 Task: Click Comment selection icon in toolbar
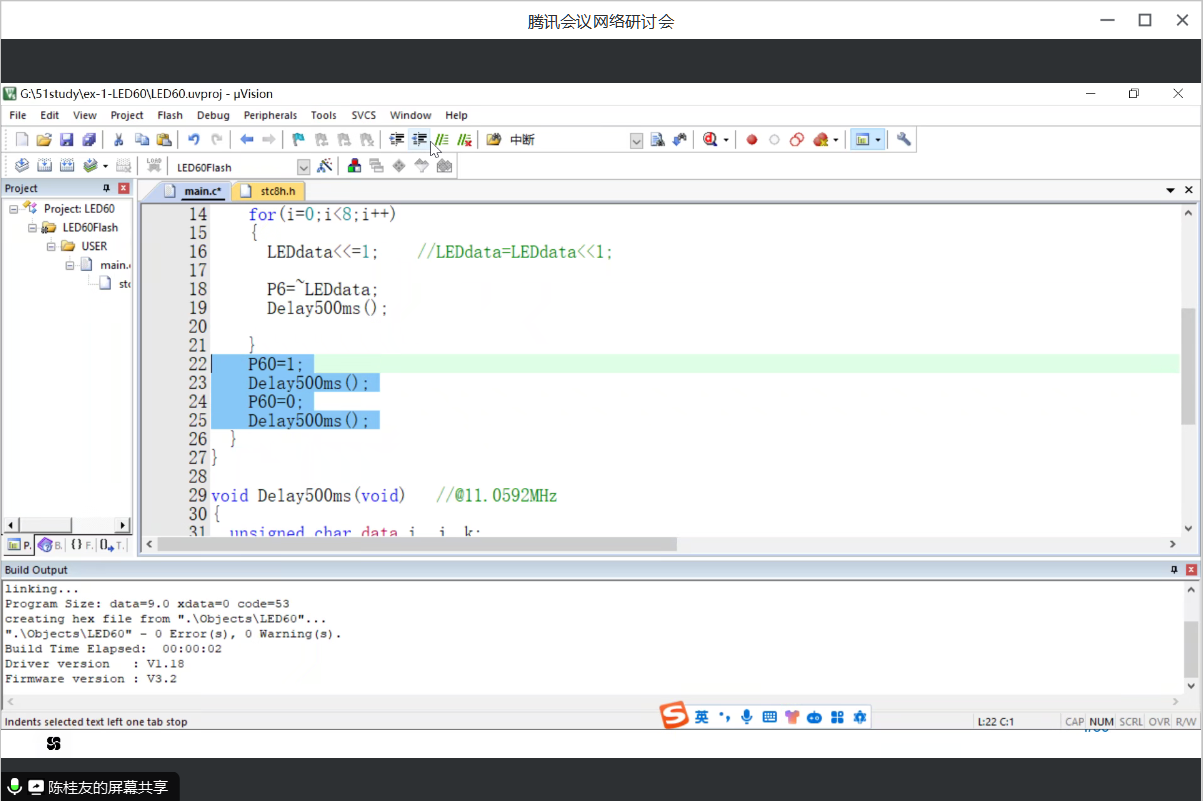pyautogui.click(x=441, y=140)
